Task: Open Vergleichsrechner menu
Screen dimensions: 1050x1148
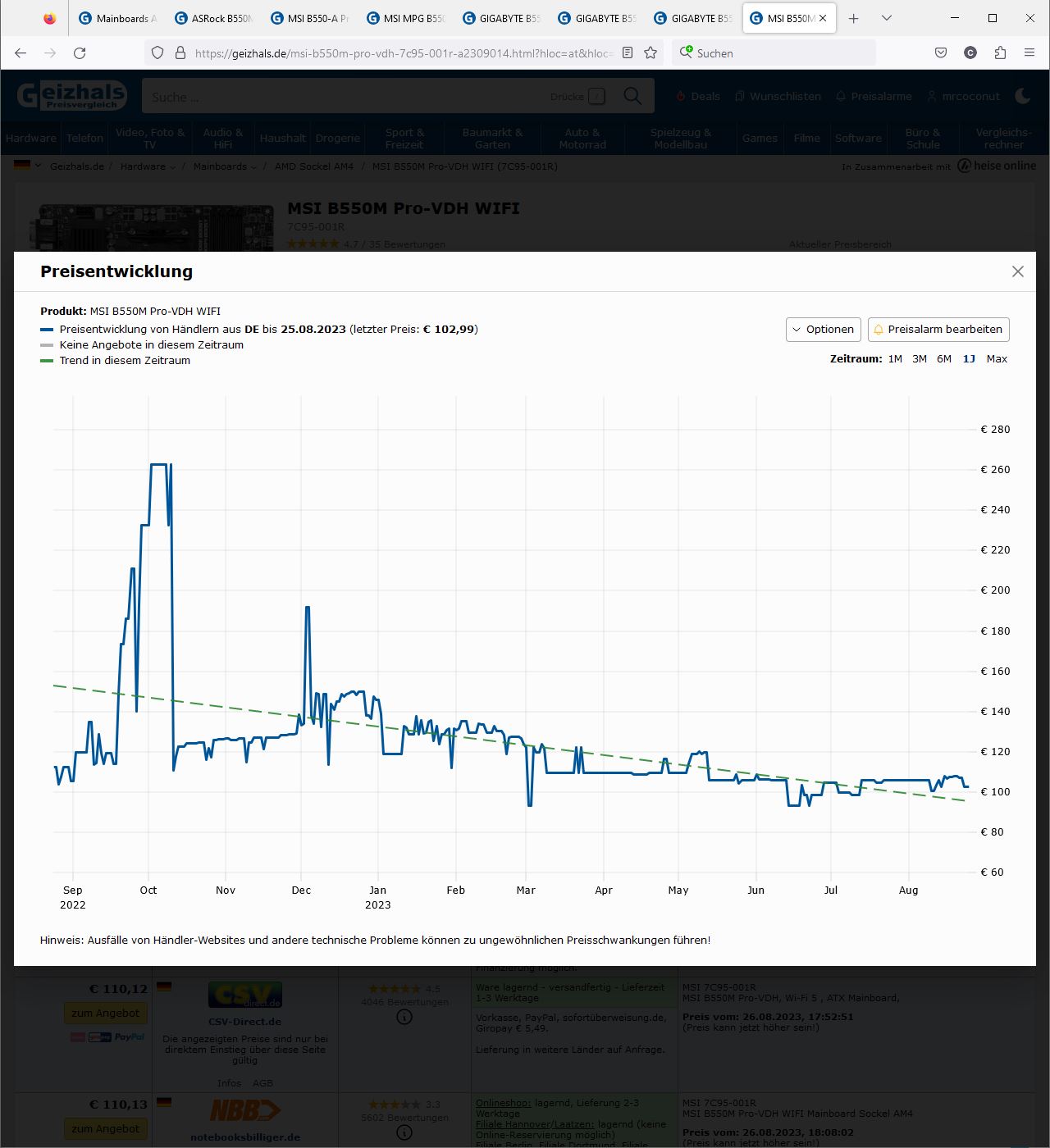Action: [x=1004, y=138]
